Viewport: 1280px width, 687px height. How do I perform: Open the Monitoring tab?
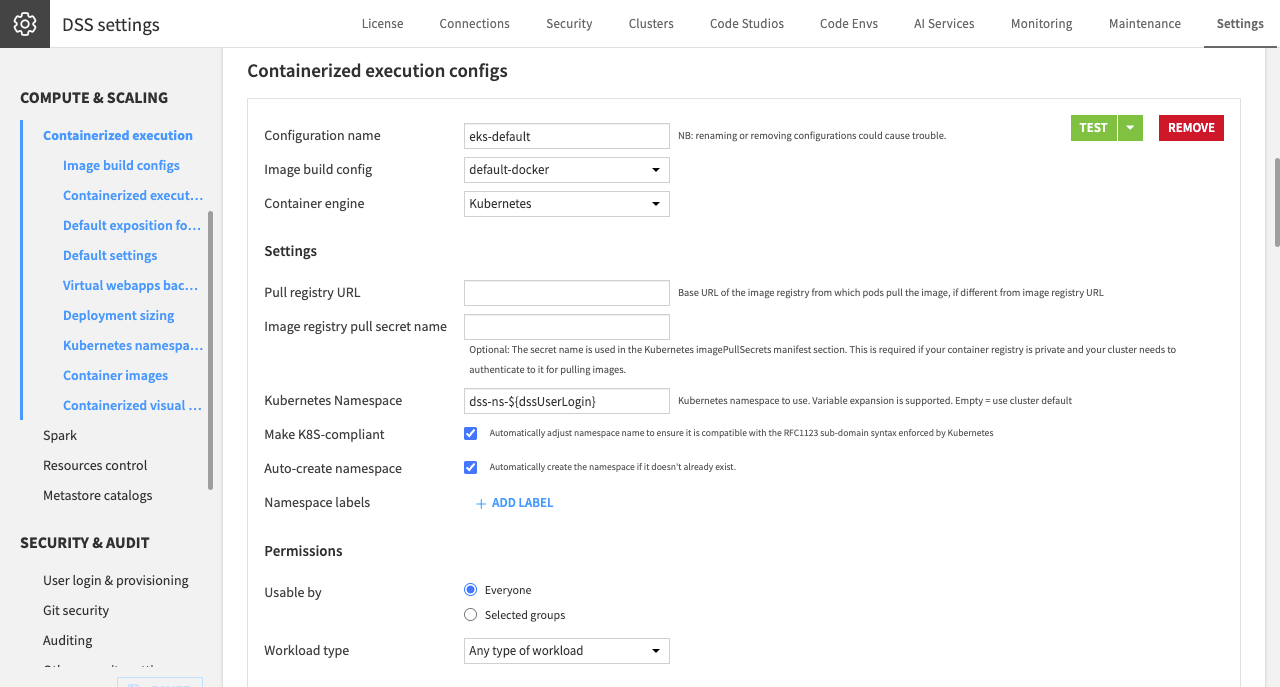point(1041,24)
